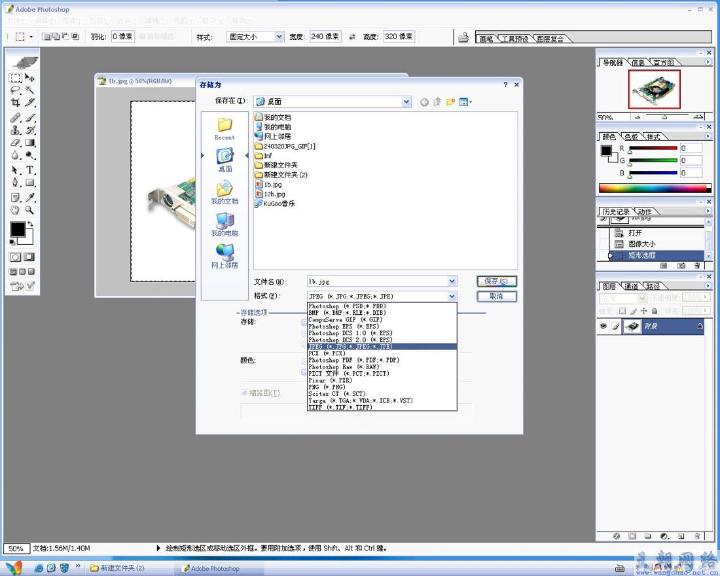Choose PNG (*.PNG) format
Image resolution: width=720 pixels, height=576 pixels.
point(382,387)
